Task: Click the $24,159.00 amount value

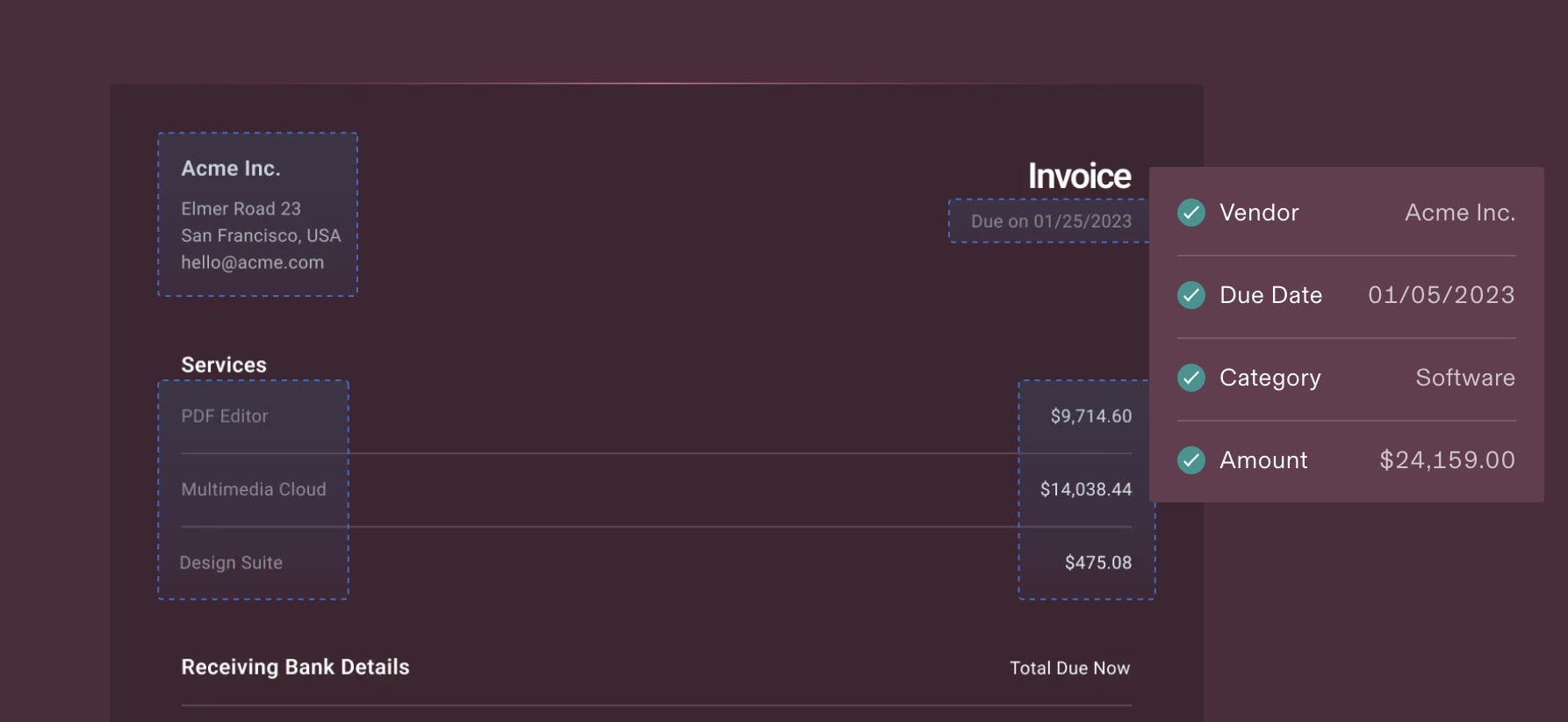Action: 1447,460
